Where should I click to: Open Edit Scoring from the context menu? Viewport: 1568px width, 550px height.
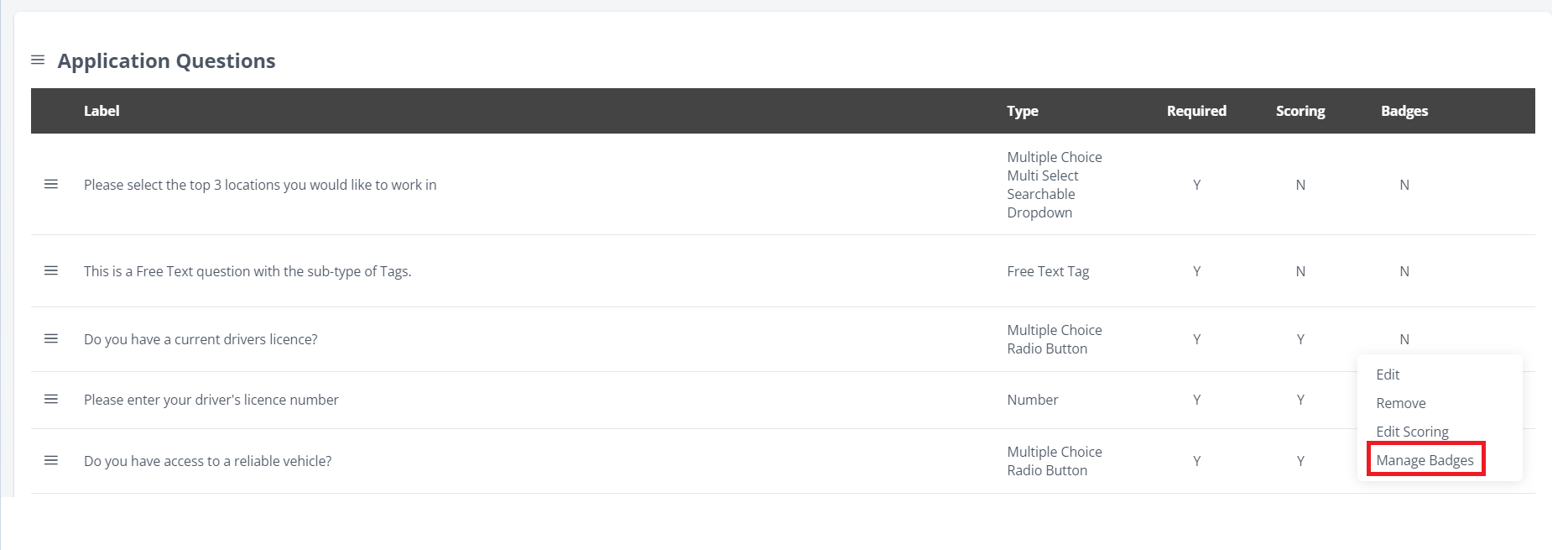[1412, 432]
